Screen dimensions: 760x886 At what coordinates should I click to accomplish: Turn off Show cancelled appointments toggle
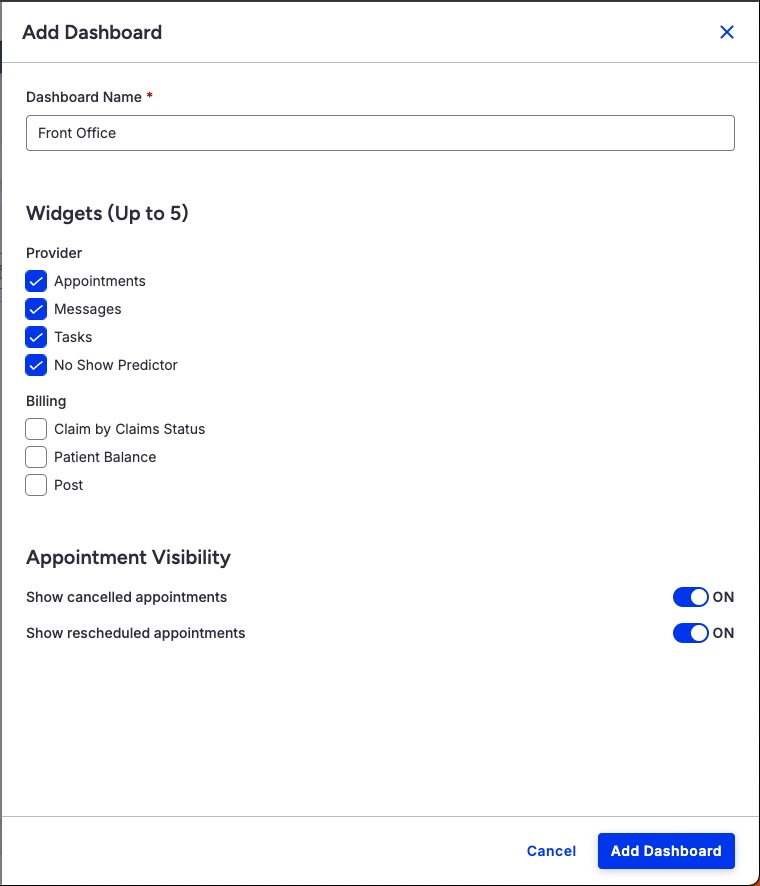point(690,597)
